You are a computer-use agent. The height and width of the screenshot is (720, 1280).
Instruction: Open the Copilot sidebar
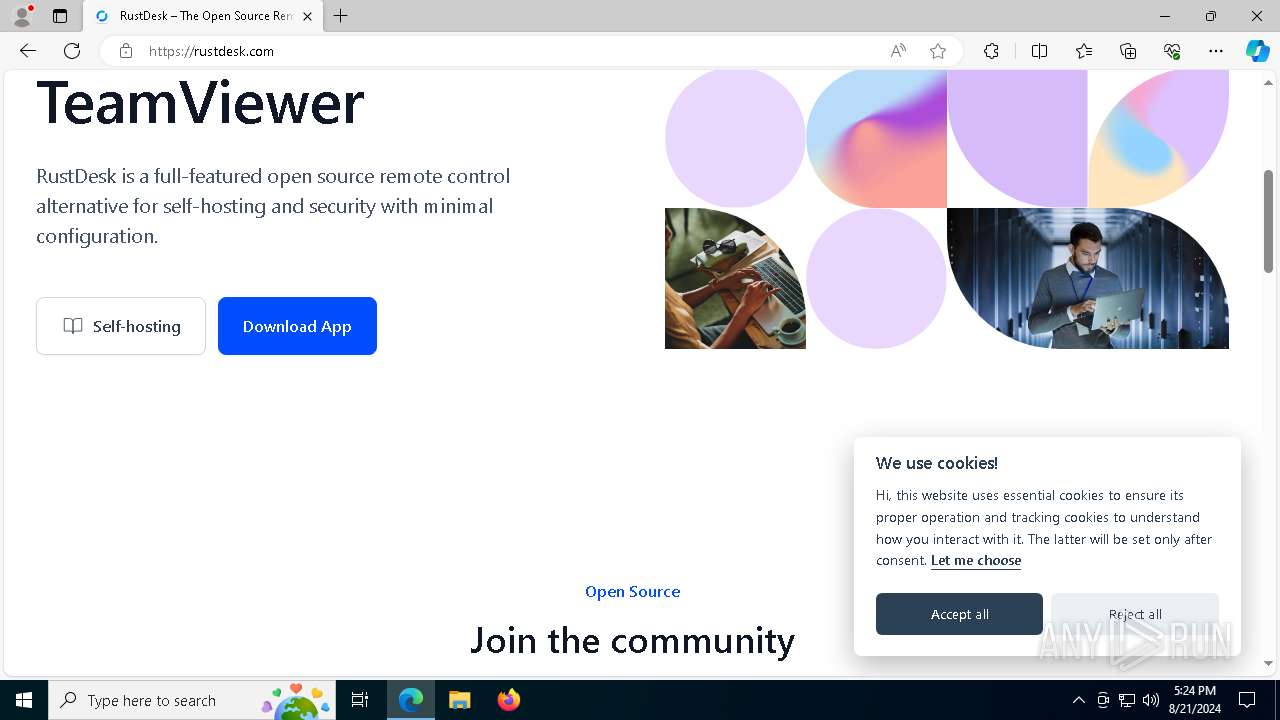click(1258, 51)
